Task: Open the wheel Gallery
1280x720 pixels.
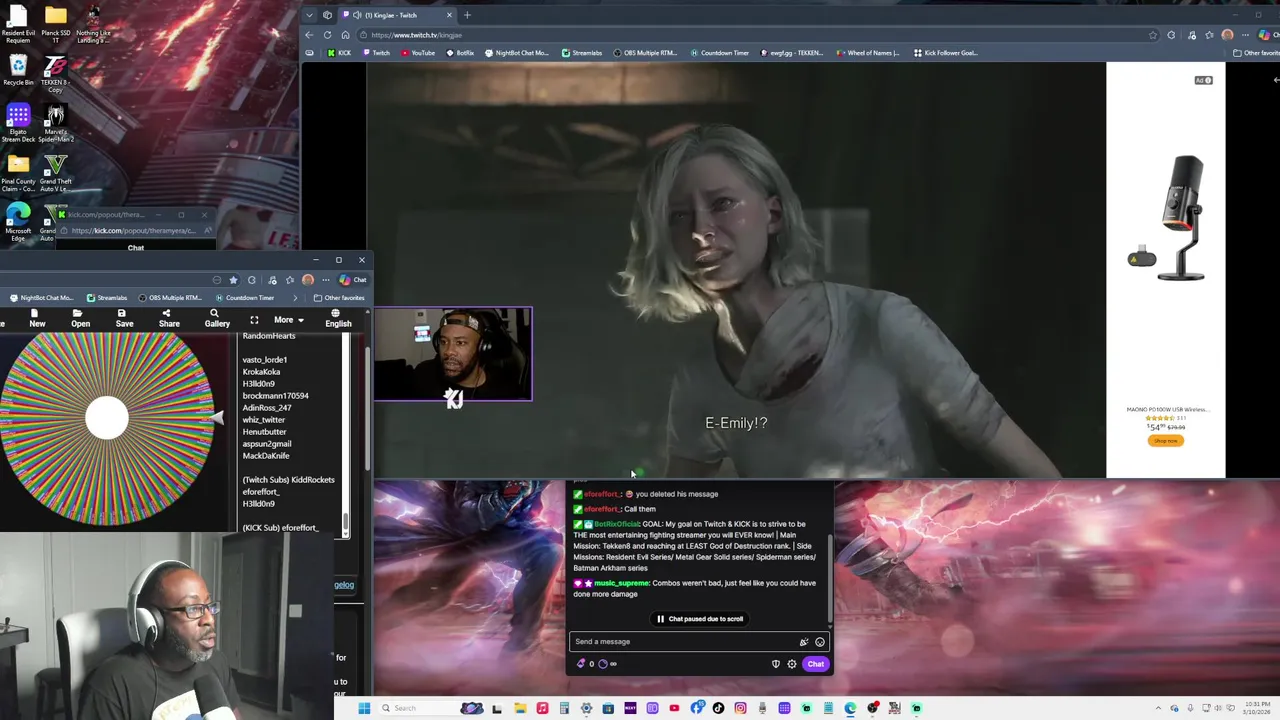Action: coord(217,318)
